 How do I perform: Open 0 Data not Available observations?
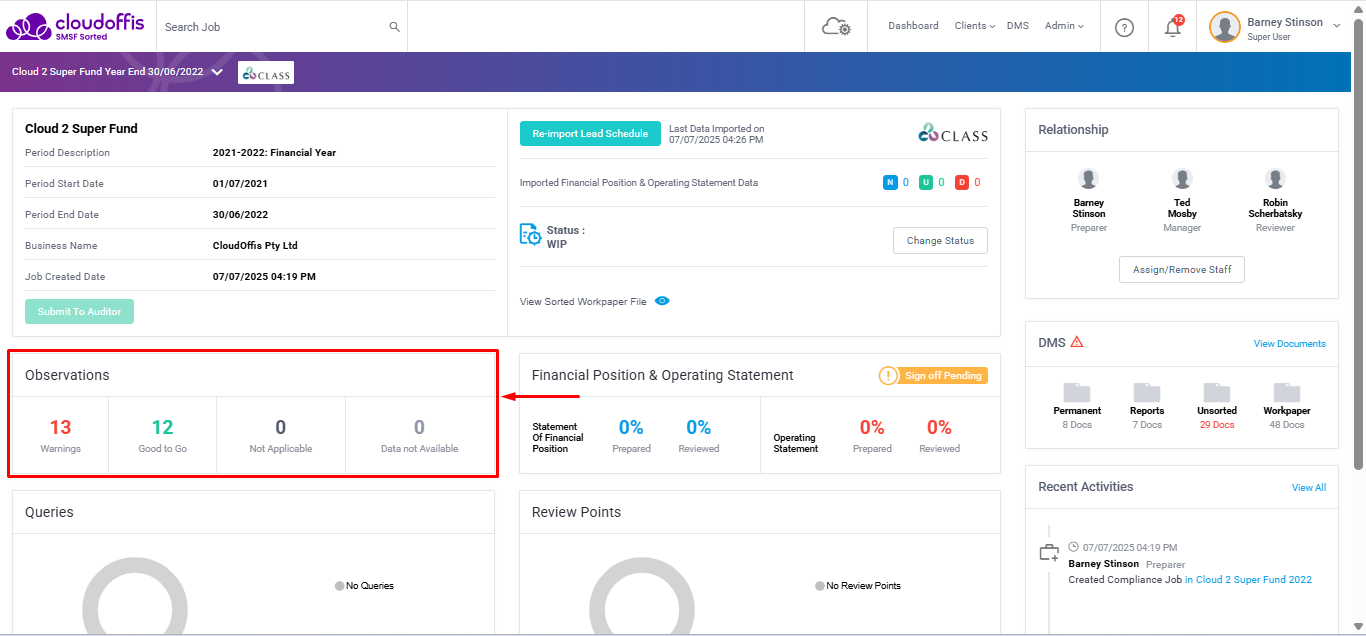(x=419, y=435)
